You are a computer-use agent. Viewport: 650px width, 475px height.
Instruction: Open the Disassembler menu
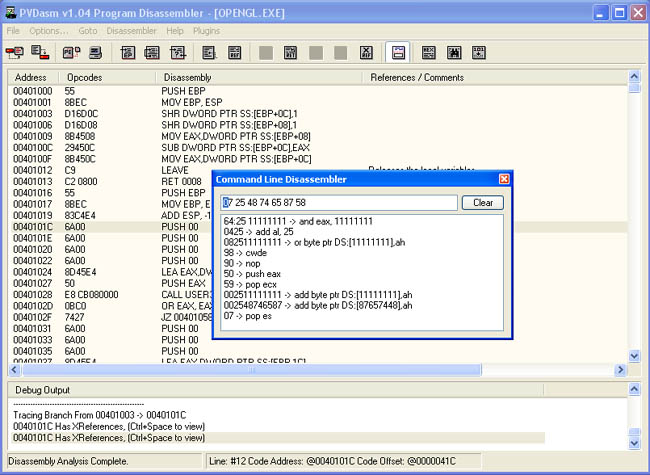pyautogui.click(x=131, y=31)
